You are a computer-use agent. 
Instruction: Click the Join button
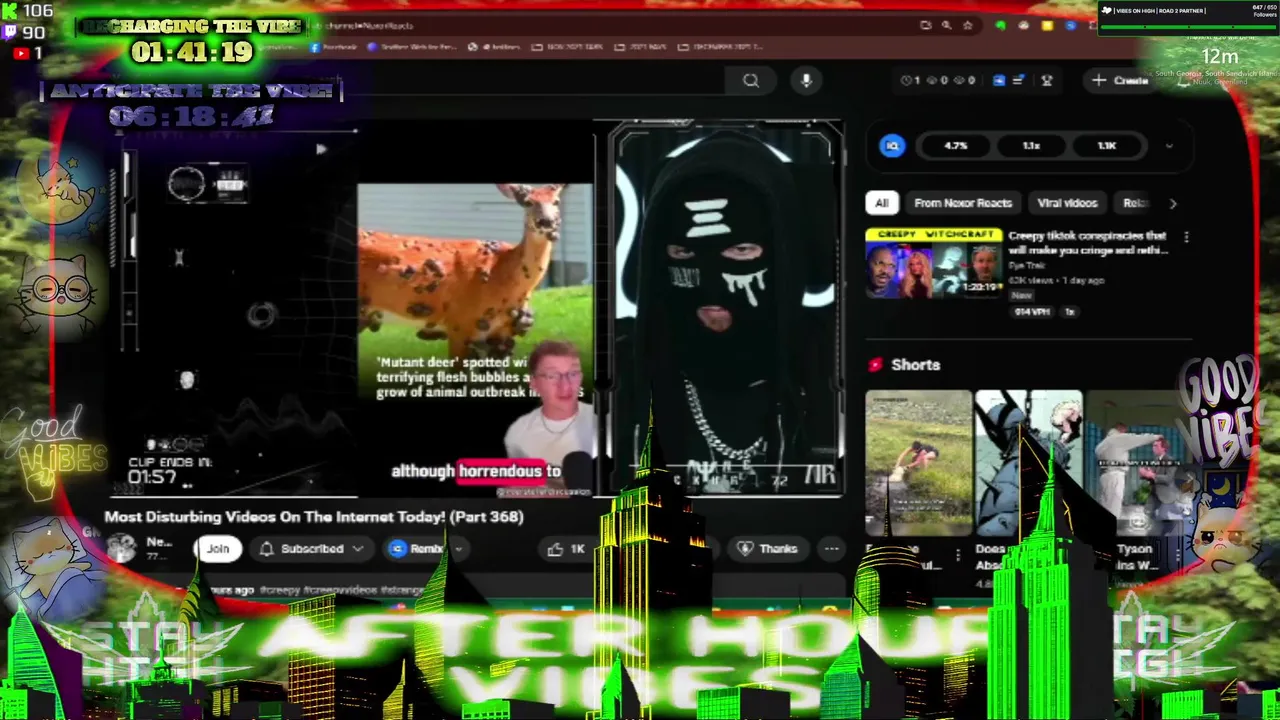218,549
